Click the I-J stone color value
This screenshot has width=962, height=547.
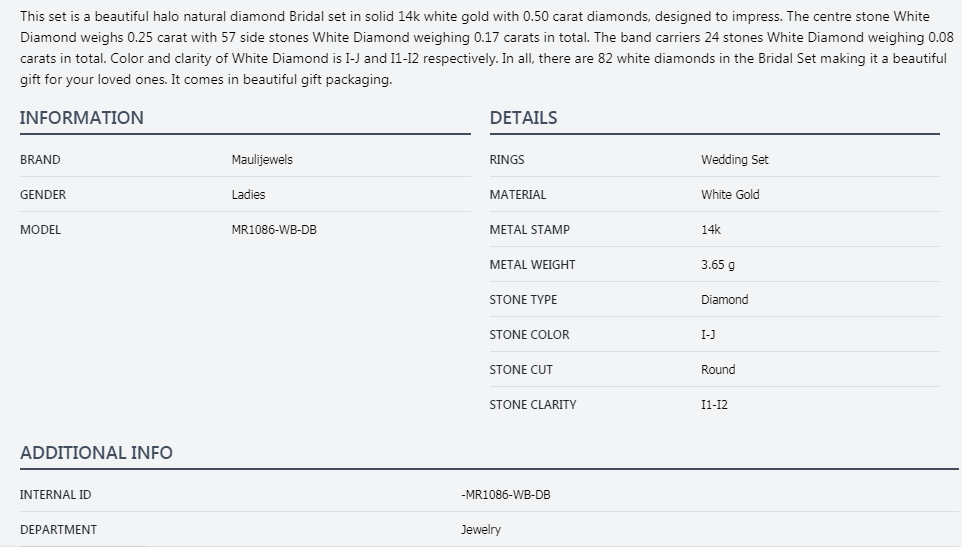click(x=708, y=335)
